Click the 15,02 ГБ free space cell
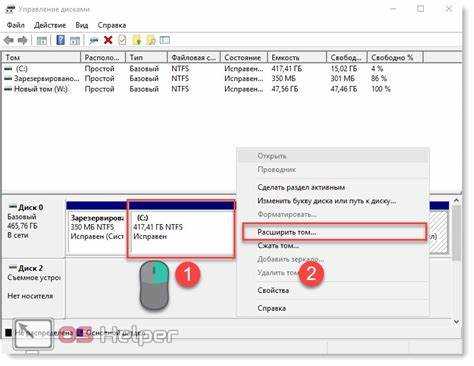Image resolution: width=474 pixels, height=366 pixels. tap(344, 69)
